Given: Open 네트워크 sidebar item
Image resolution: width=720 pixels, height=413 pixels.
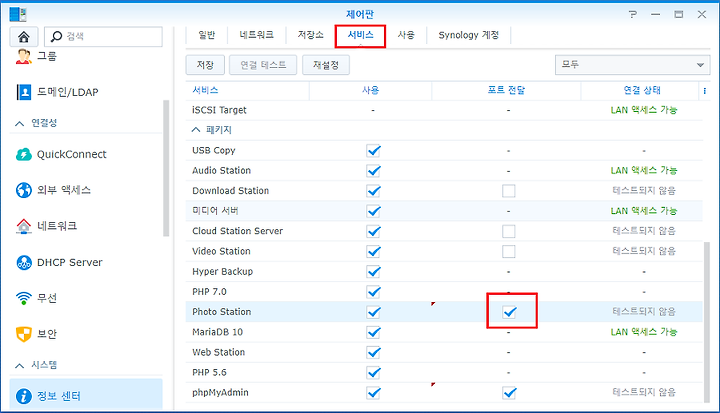Looking at the screenshot, I should [x=46, y=226].
